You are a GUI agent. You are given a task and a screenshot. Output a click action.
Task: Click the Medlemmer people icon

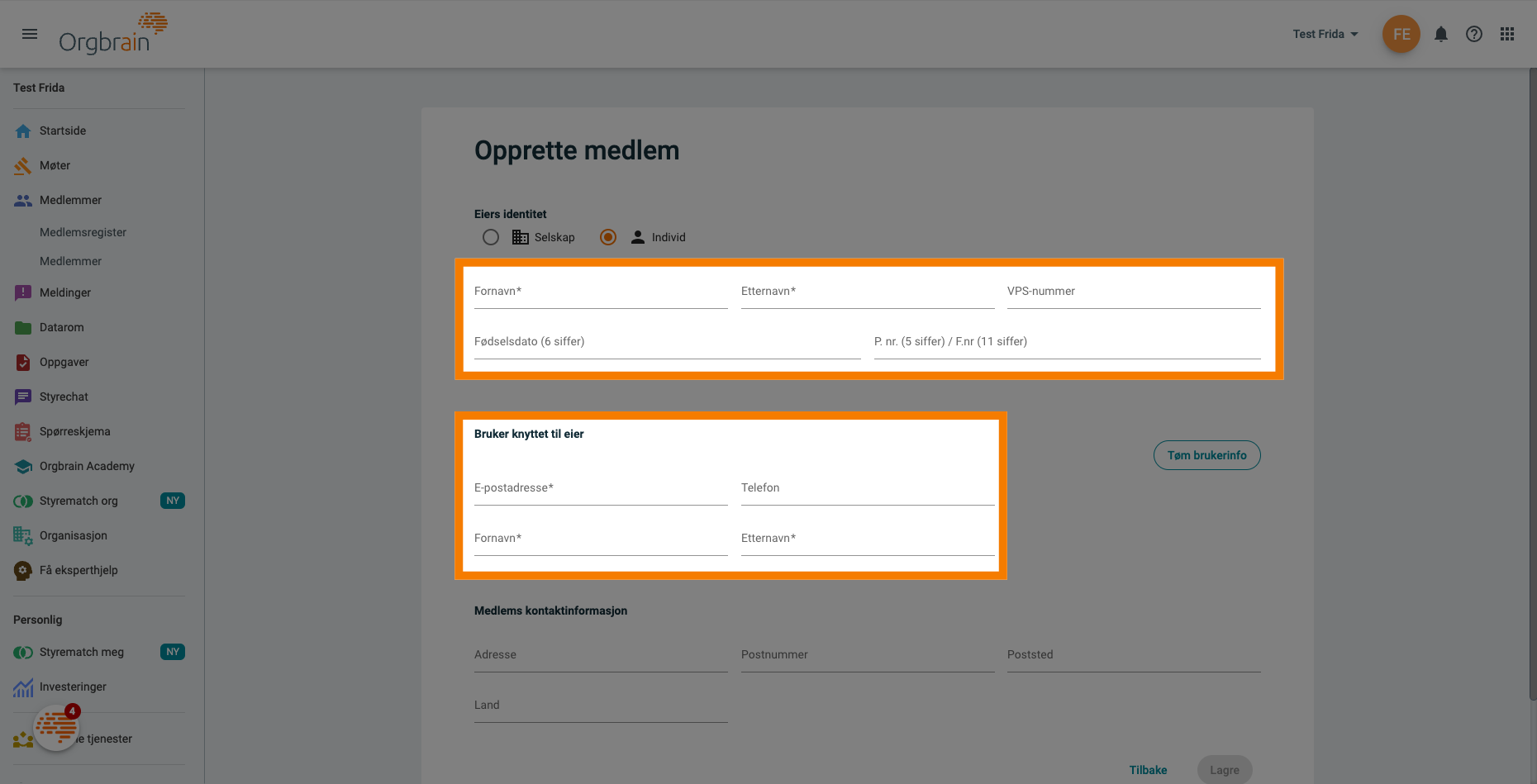pos(23,200)
